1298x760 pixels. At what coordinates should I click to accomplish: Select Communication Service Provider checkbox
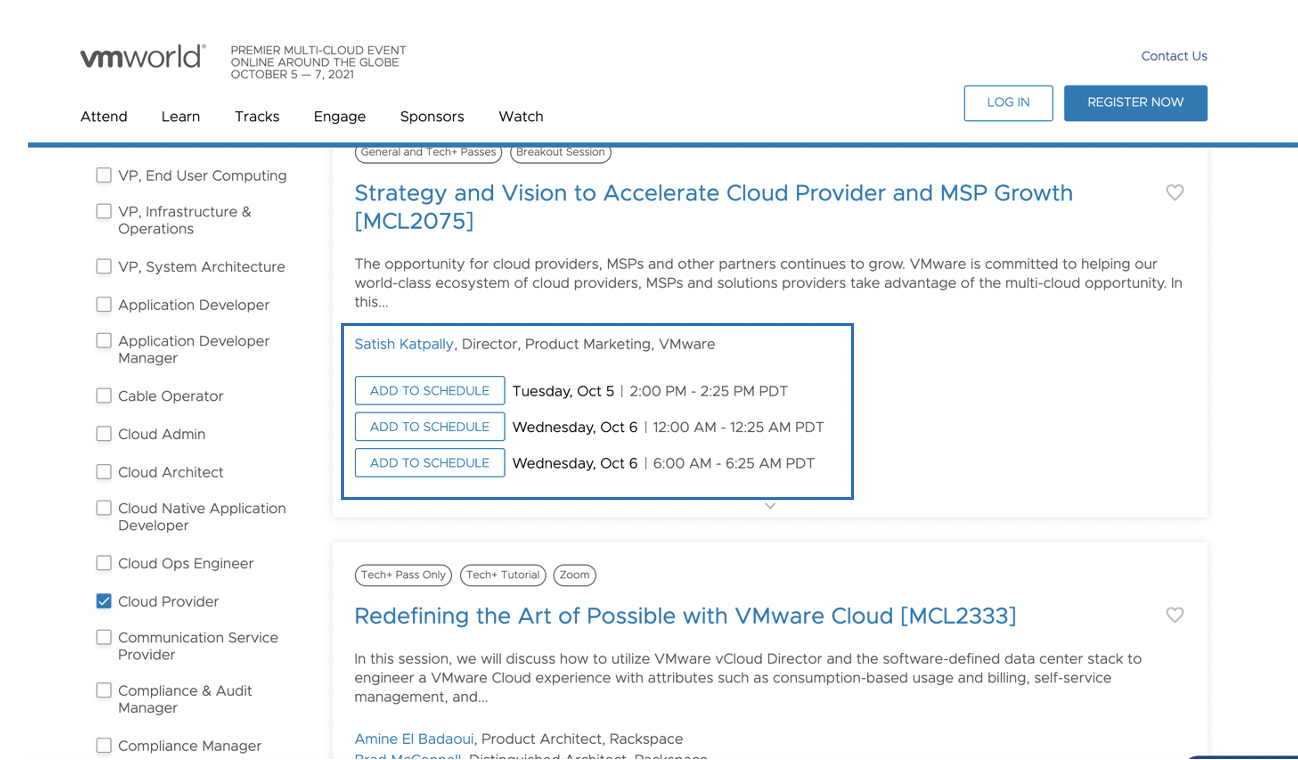[104, 637]
